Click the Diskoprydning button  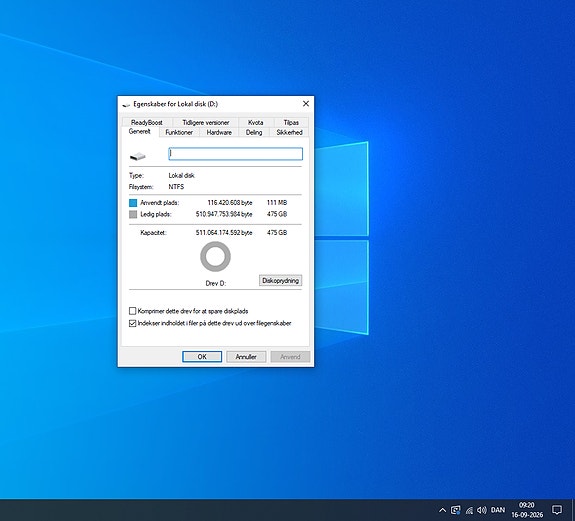[x=281, y=280]
